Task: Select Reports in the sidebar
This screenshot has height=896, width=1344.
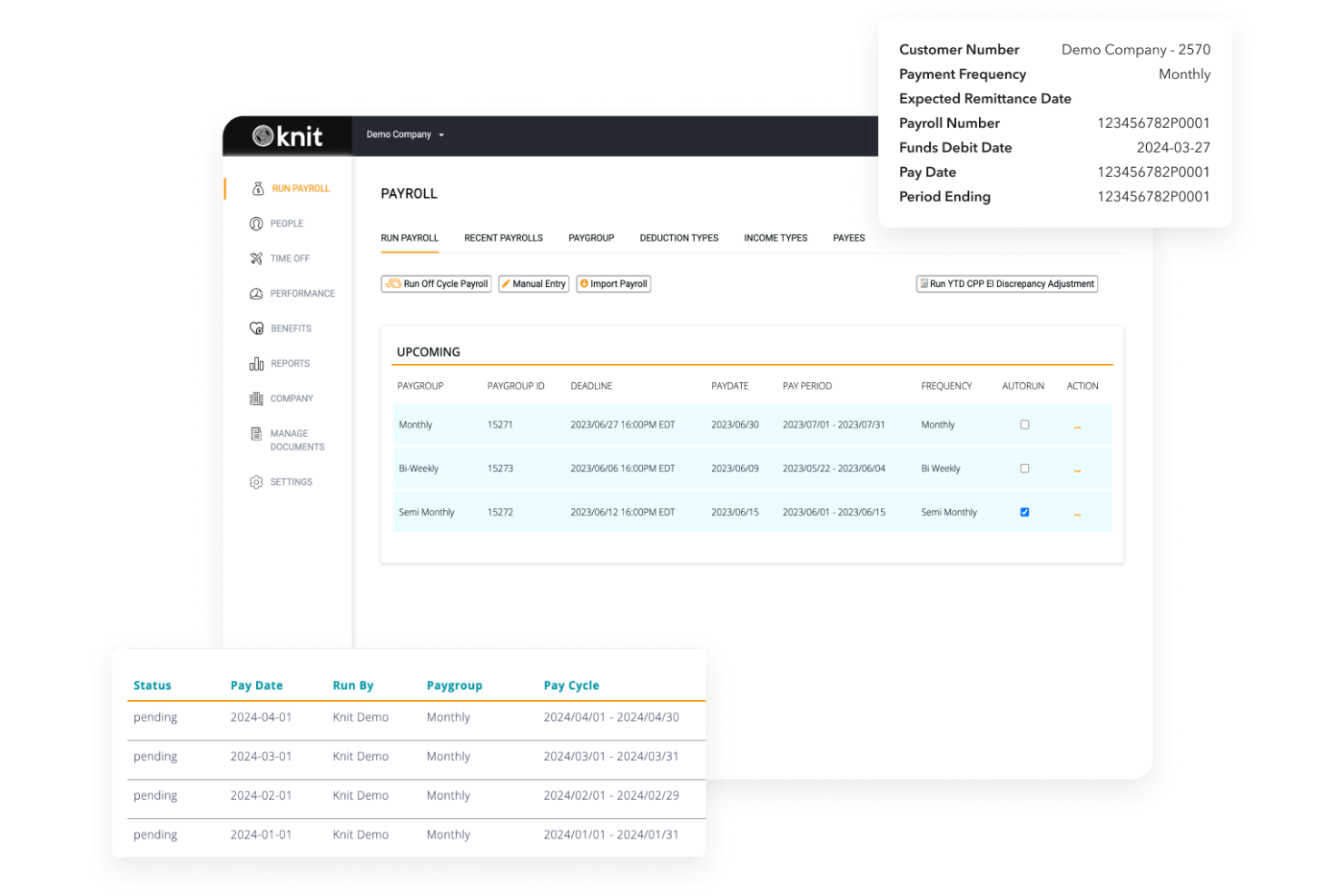Action: [291, 363]
